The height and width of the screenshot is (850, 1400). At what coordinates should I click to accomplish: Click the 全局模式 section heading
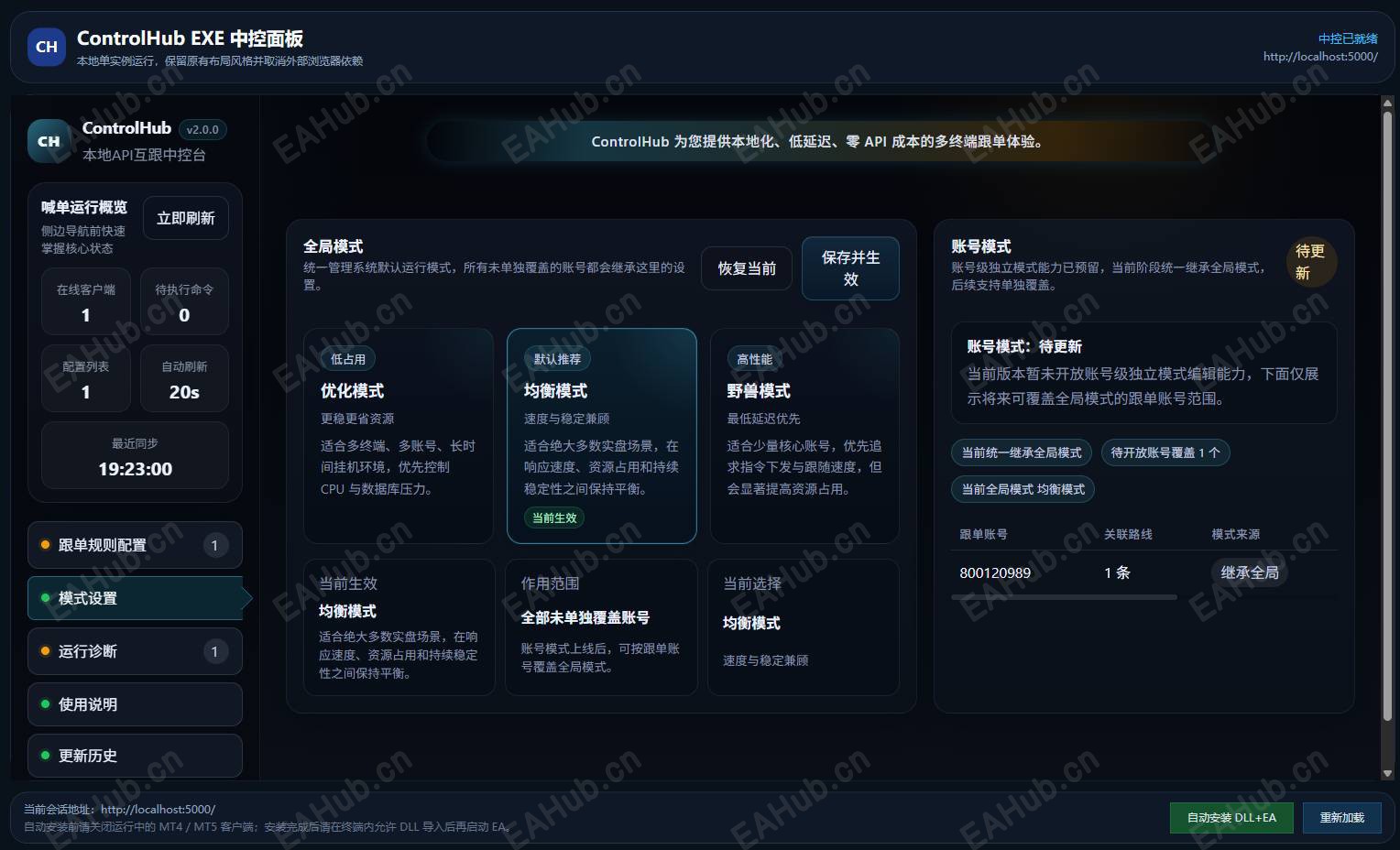coord(334,246)
